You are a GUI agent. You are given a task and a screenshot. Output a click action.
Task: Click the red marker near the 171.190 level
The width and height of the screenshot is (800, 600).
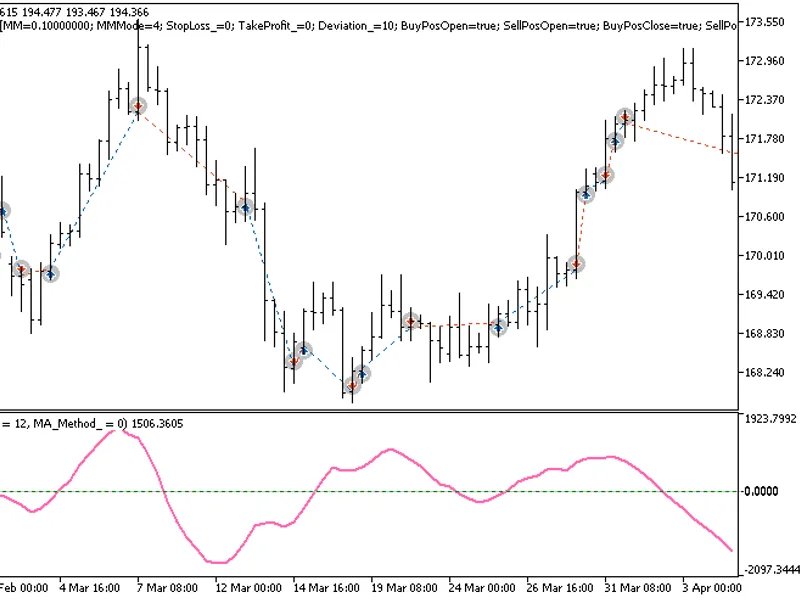[x=605, y=176]
